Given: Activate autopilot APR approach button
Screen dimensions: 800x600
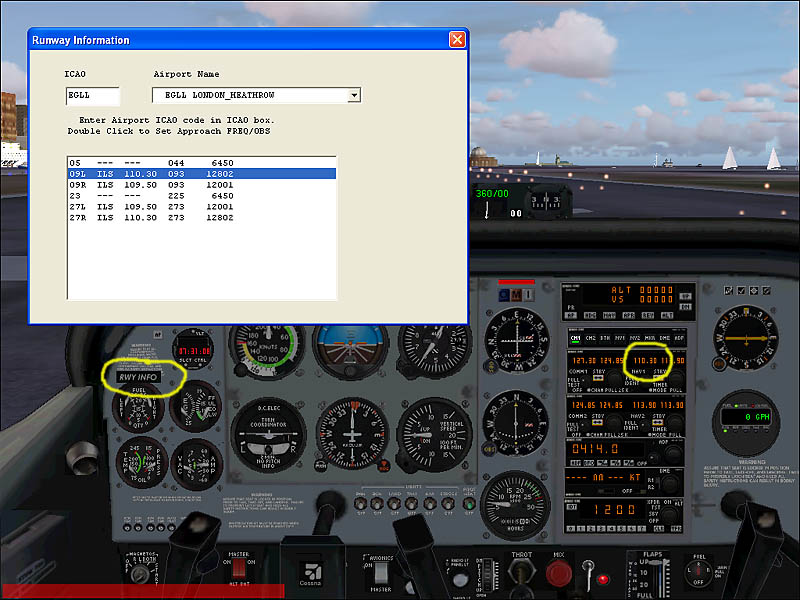Looking at the screenshot, I should (629, 316).
